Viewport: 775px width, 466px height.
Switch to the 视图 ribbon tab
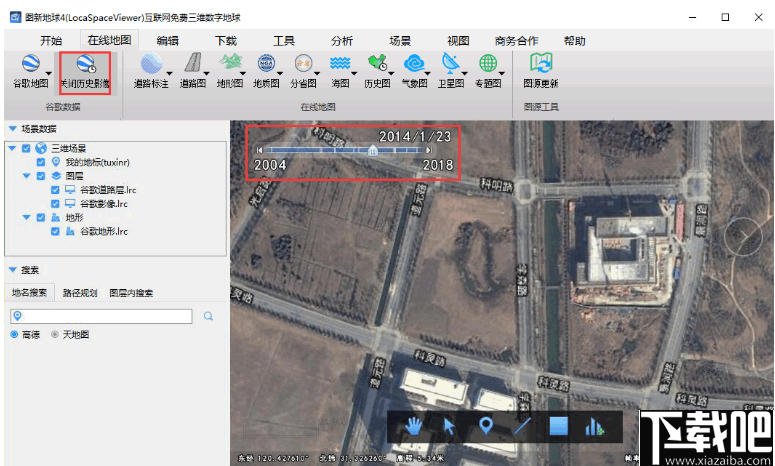(x=458, y=41)
